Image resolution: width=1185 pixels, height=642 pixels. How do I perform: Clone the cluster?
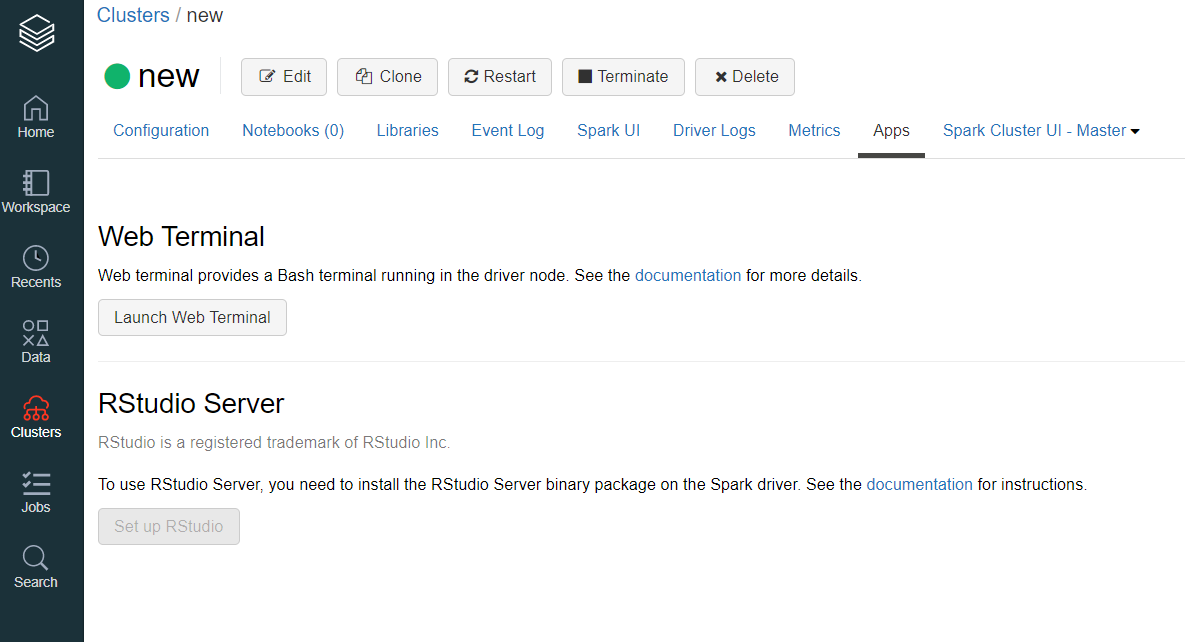pyautogui.click(x=388, y=77)
